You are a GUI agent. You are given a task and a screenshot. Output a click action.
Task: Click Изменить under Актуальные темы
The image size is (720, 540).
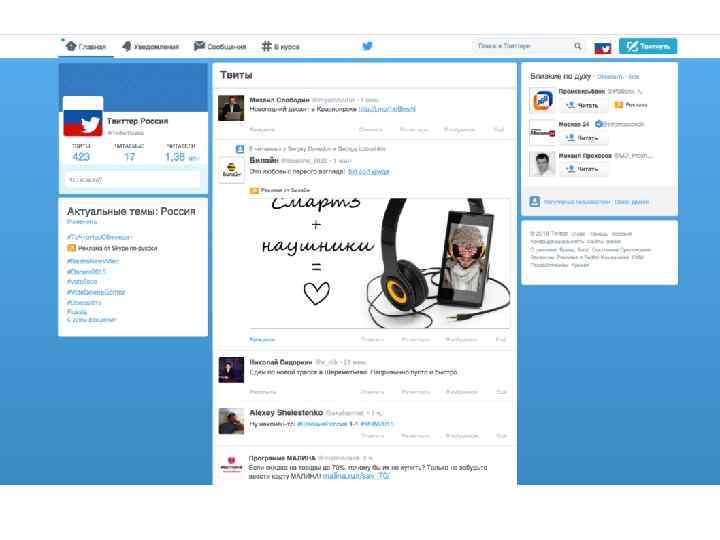pyautogui.click(x=82, y=222)
